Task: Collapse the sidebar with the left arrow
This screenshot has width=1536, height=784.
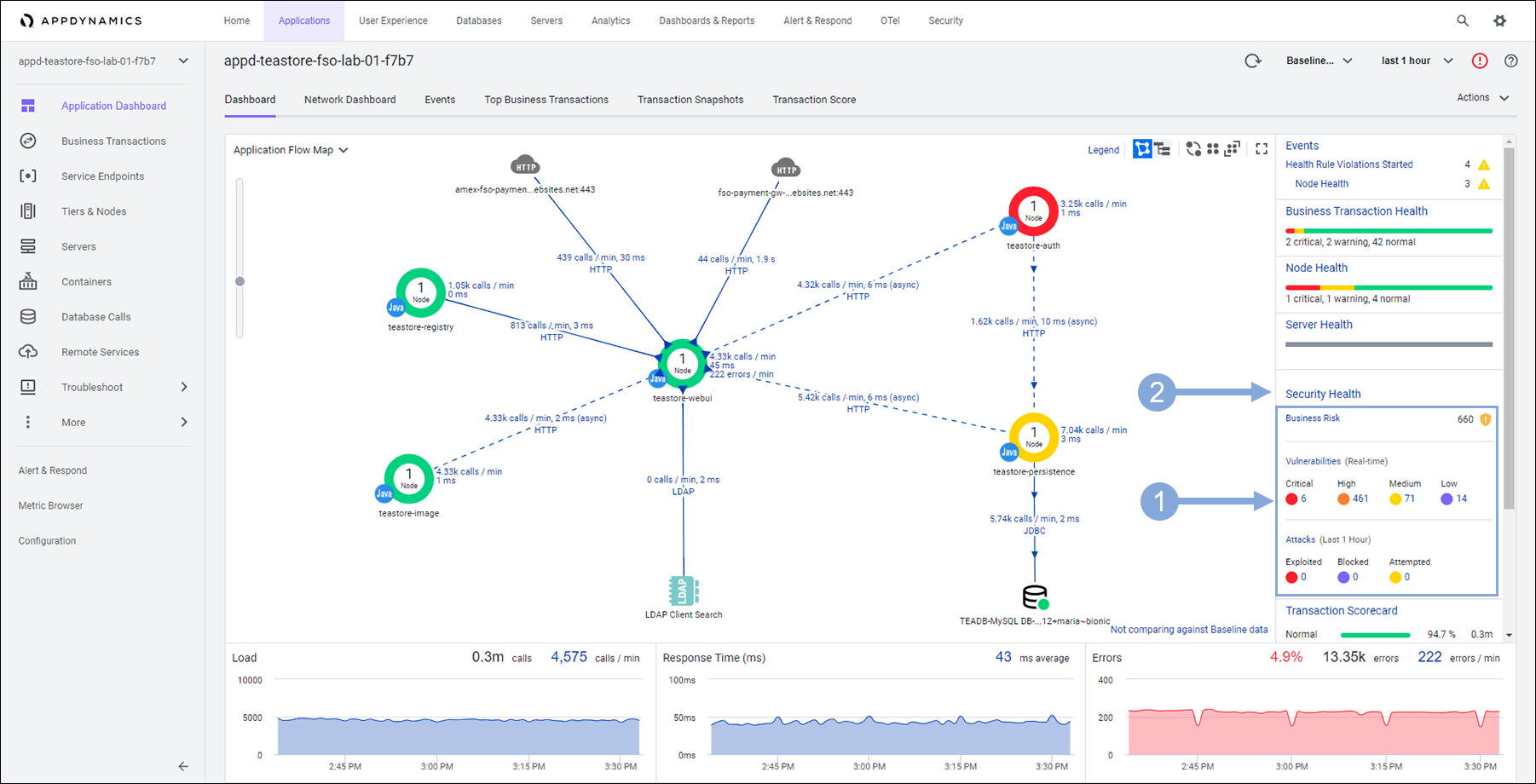Action: coord(182,766)
